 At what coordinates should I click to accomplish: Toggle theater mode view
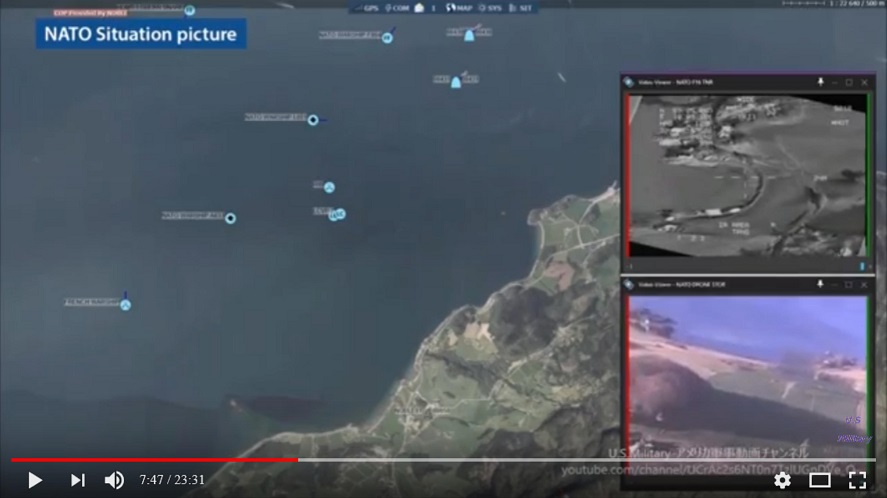(x=820, y=480)
